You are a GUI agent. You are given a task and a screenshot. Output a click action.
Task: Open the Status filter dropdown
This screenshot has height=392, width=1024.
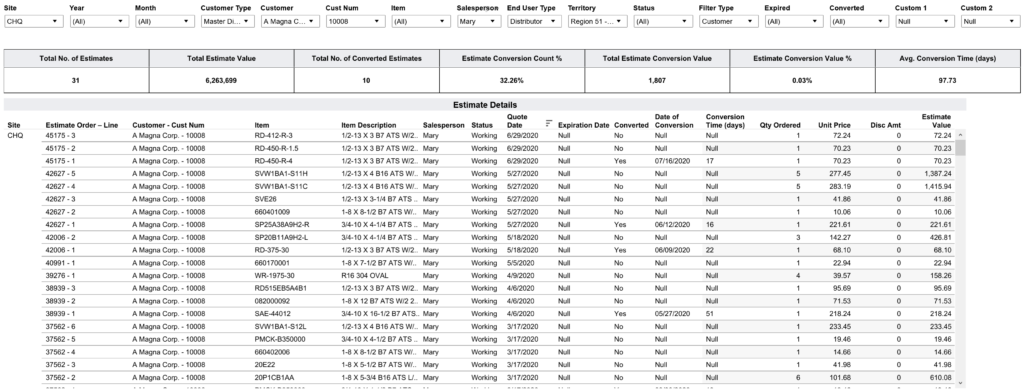tap(663, 22)
